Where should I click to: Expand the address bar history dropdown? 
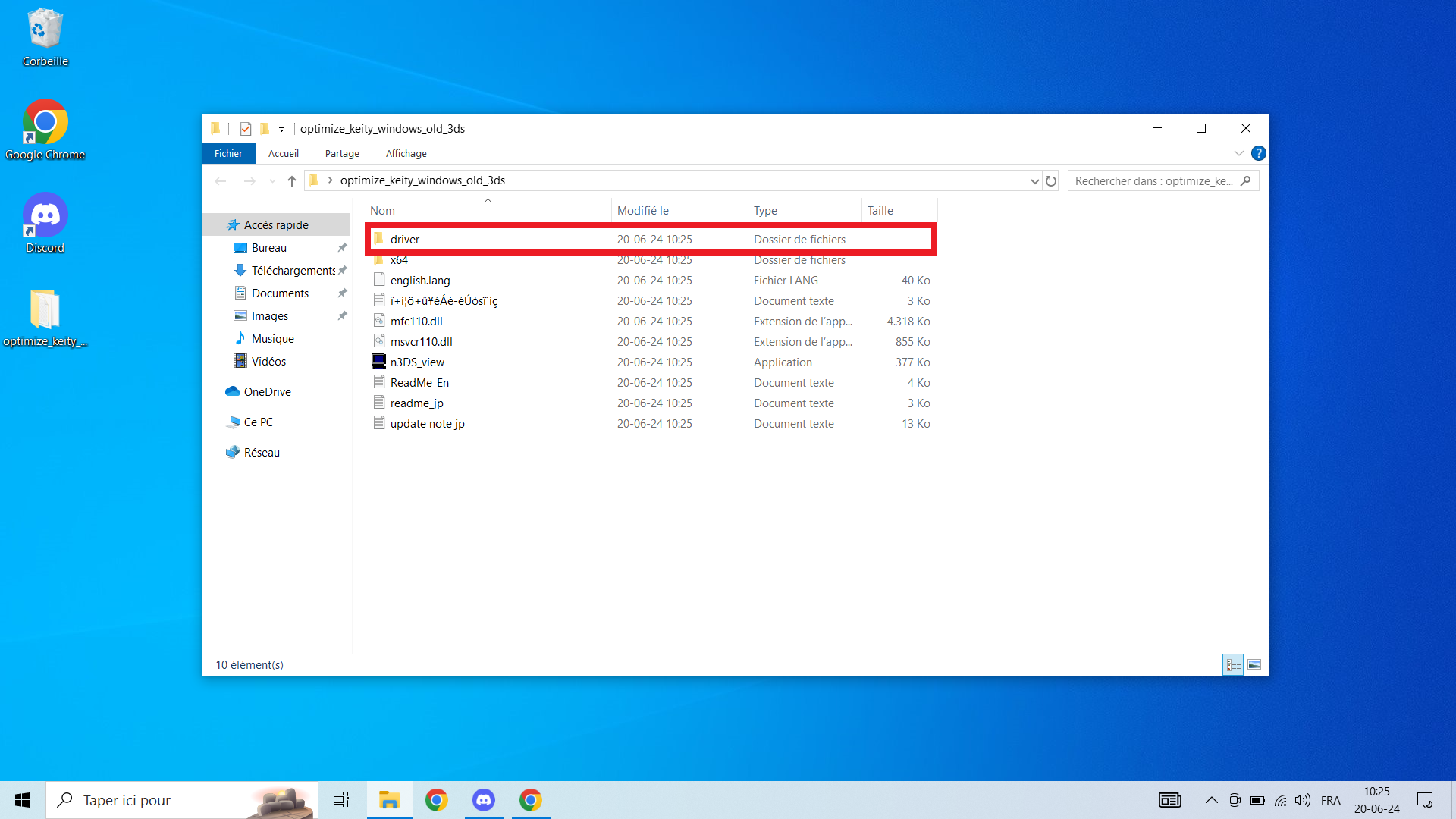pos(1034,181)
